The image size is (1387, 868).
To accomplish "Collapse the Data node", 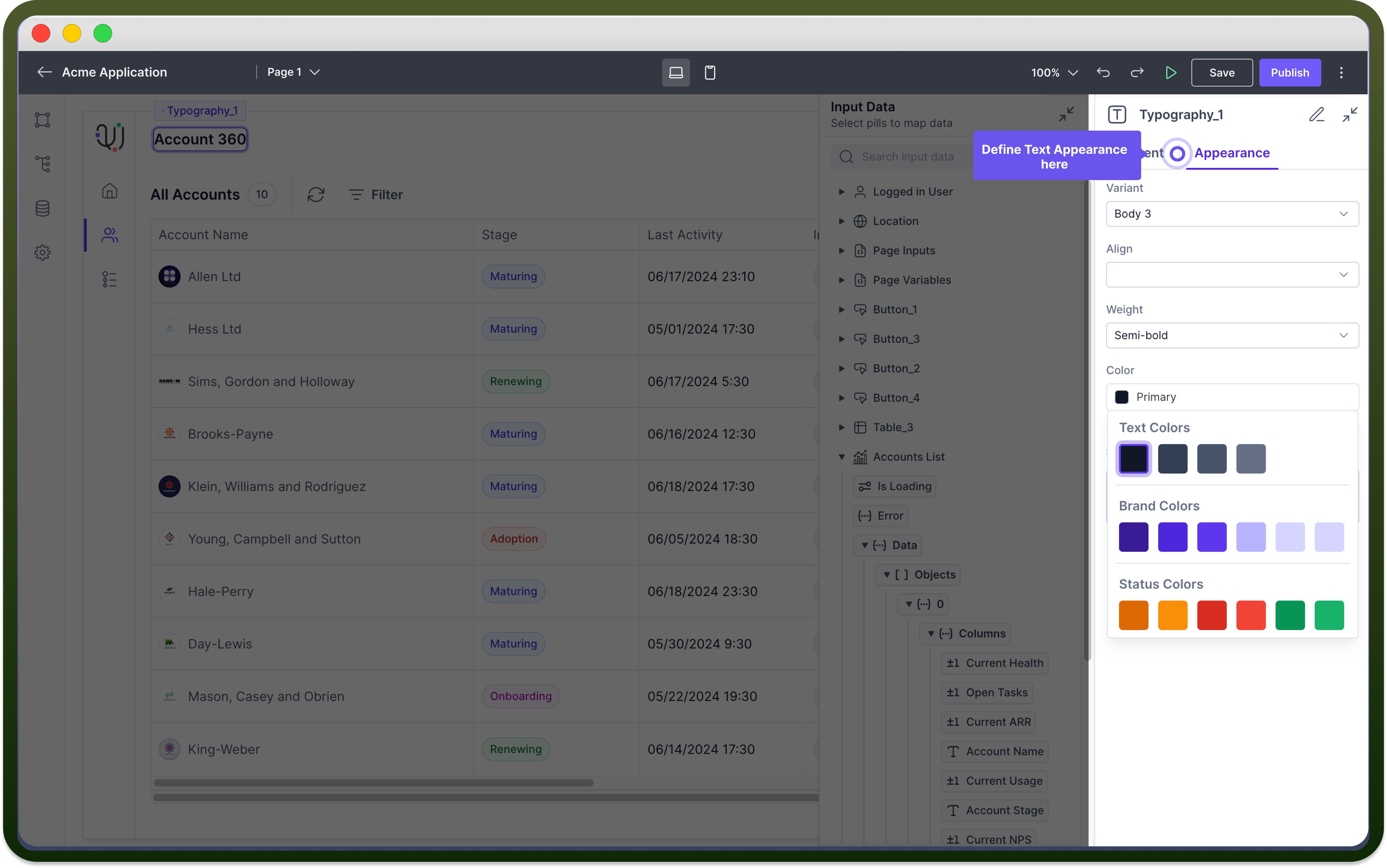I will 865,545.
